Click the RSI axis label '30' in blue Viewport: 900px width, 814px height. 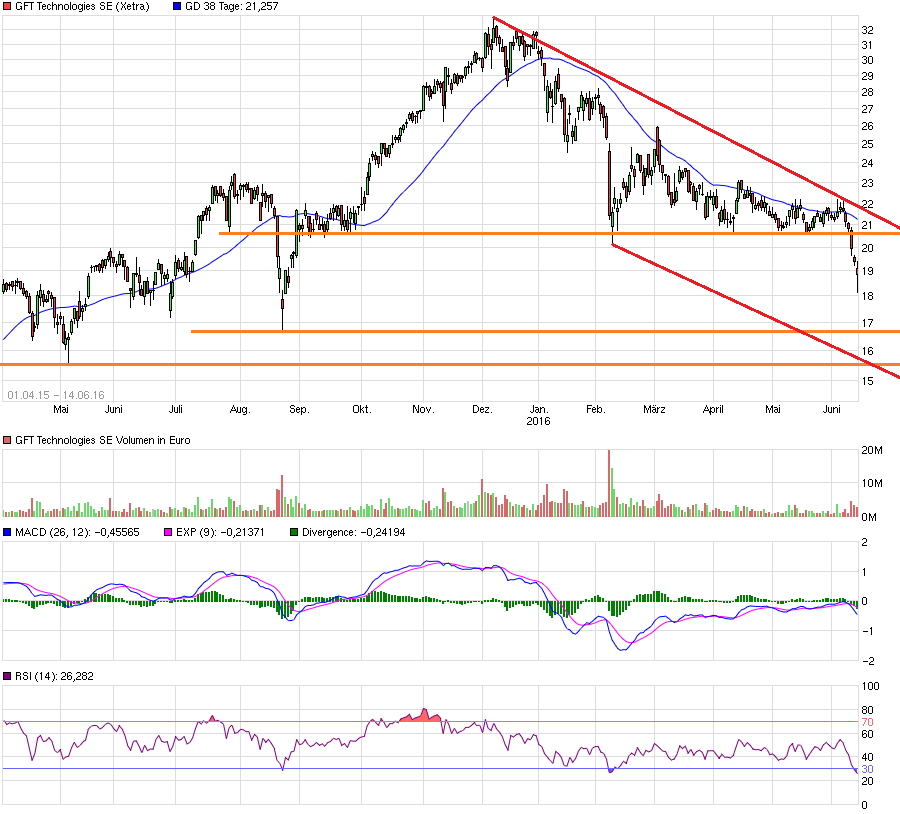pyautogui.click(x=867, y=769)
